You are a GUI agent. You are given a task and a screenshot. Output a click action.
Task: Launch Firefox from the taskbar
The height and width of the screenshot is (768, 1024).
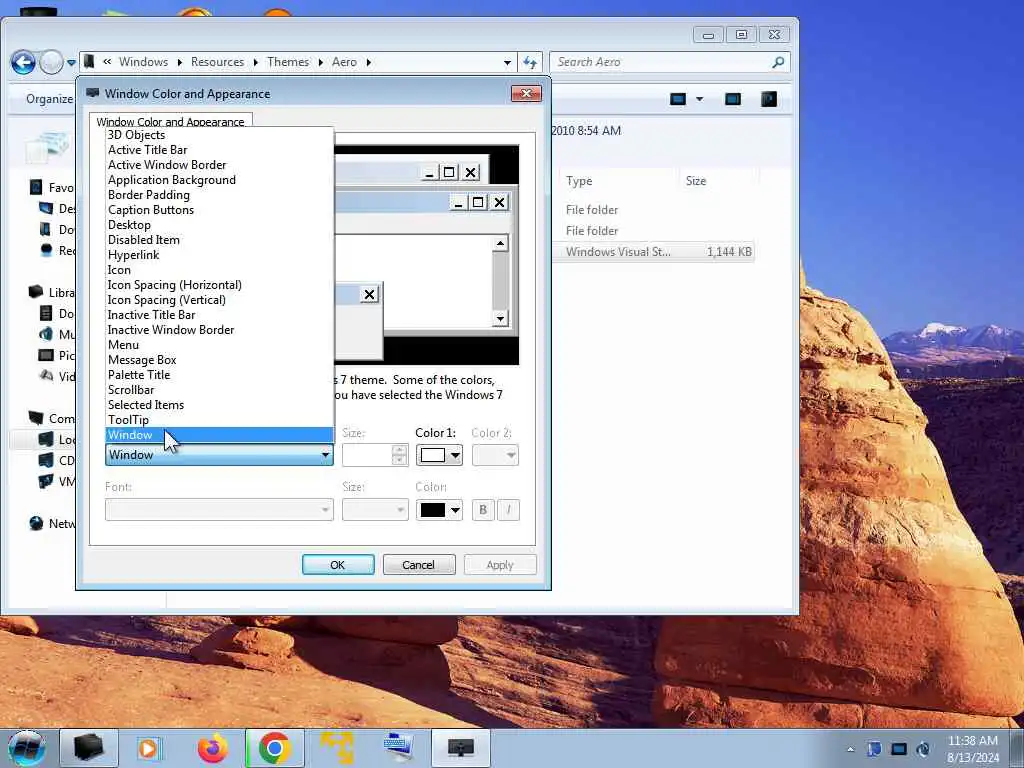tap(213, 748)
